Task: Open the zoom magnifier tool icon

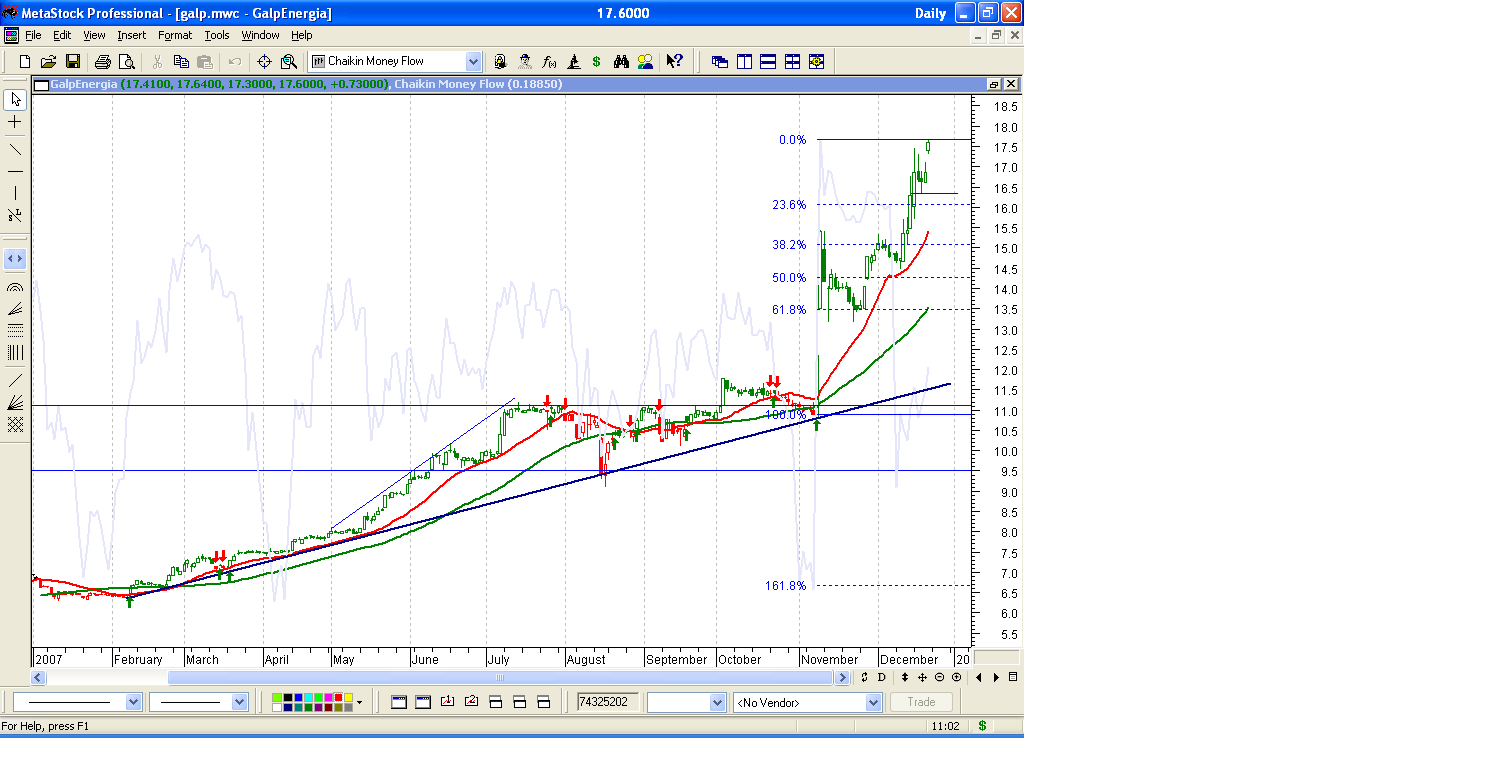Action: [x=289, y=61]
